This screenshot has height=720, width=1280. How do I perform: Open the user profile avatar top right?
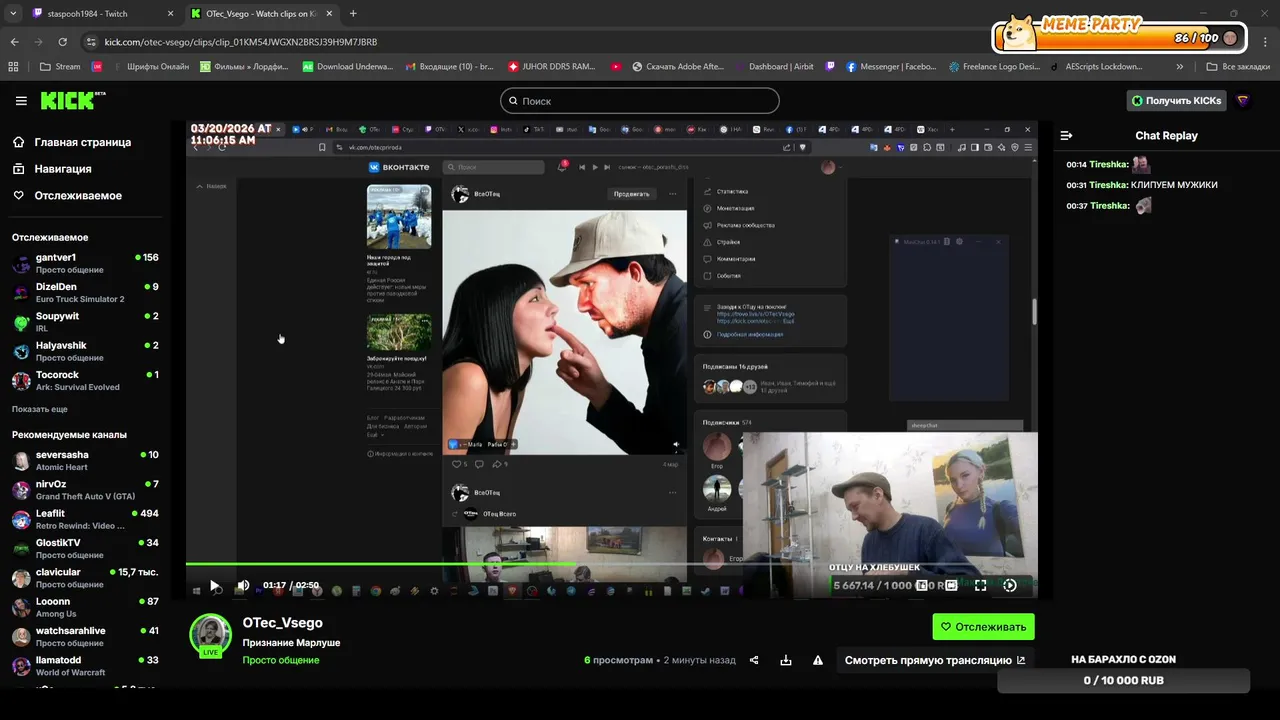coord(1243,100)
